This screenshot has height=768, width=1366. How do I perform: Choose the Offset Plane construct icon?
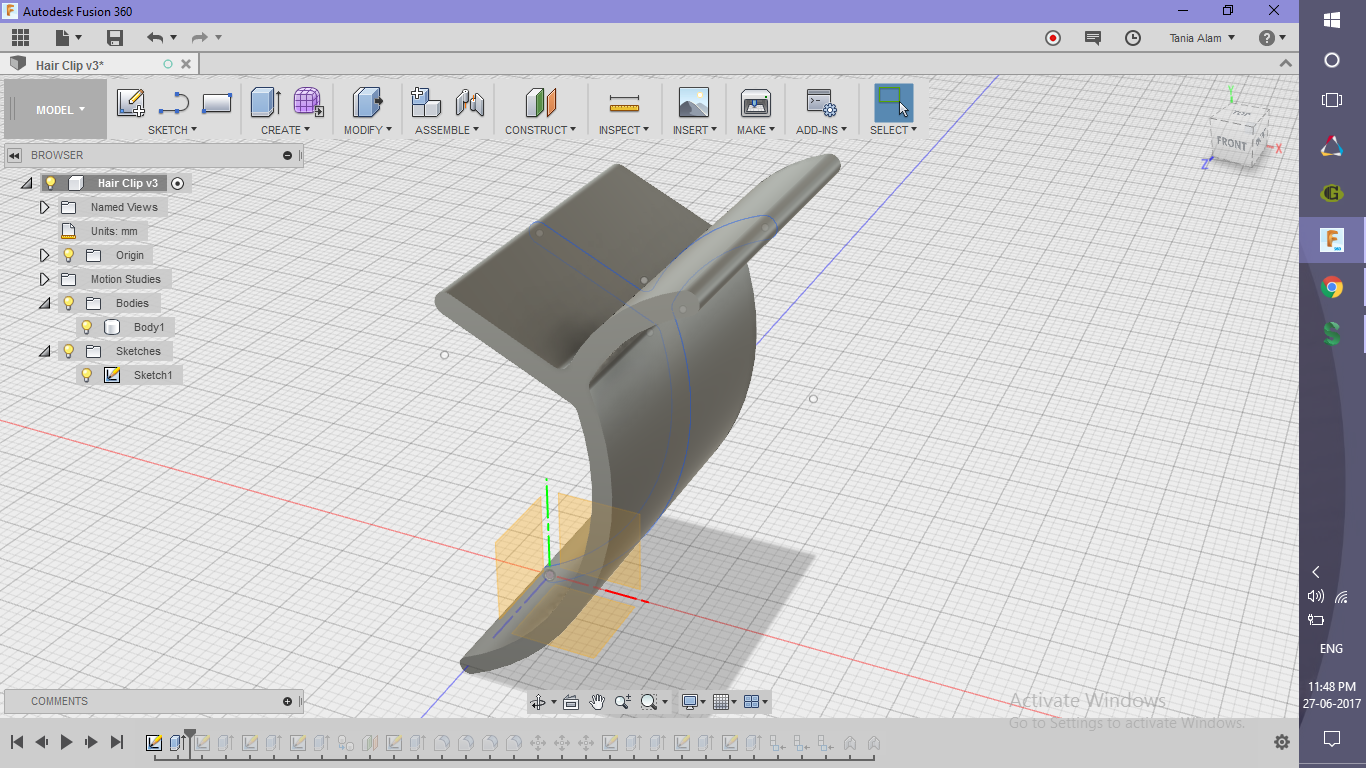click(x=540, y=102)
